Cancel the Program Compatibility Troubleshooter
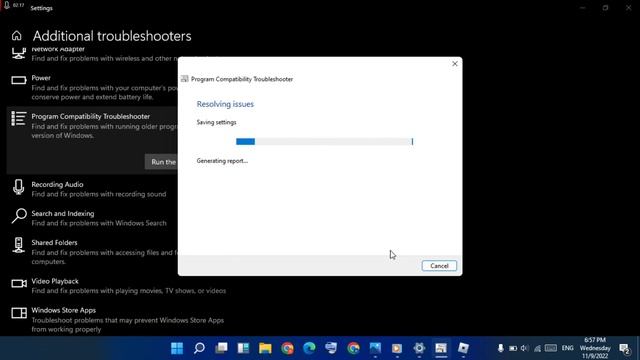The height and width of the screenshot is (360, 640). (439, 266)
